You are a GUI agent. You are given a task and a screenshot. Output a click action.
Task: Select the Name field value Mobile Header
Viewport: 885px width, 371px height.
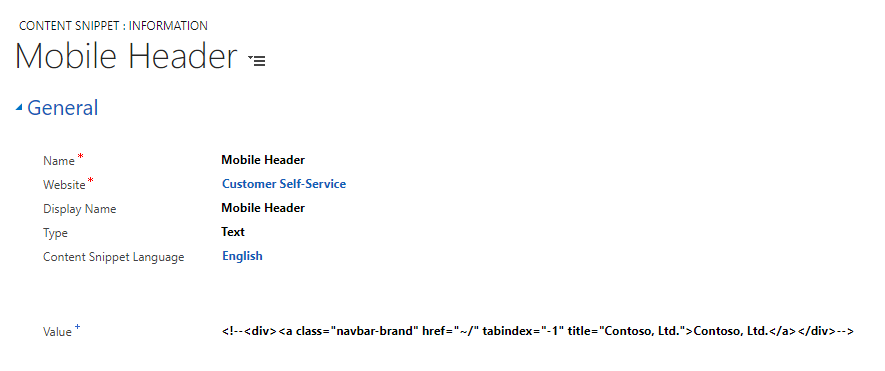click(263, 160)
